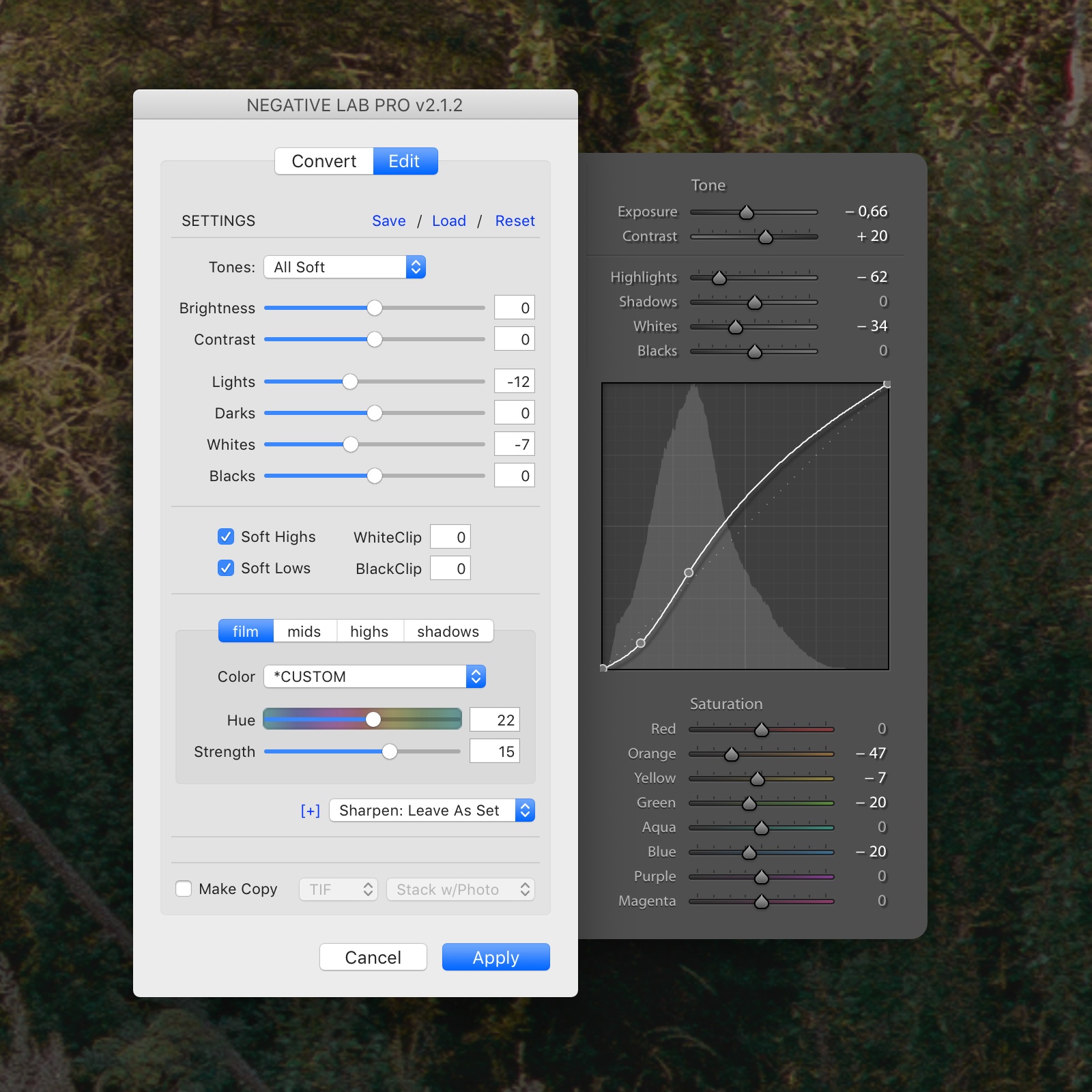Select the film color tab
This screenshot has width=1092, height=1092.
click(246, 631)
